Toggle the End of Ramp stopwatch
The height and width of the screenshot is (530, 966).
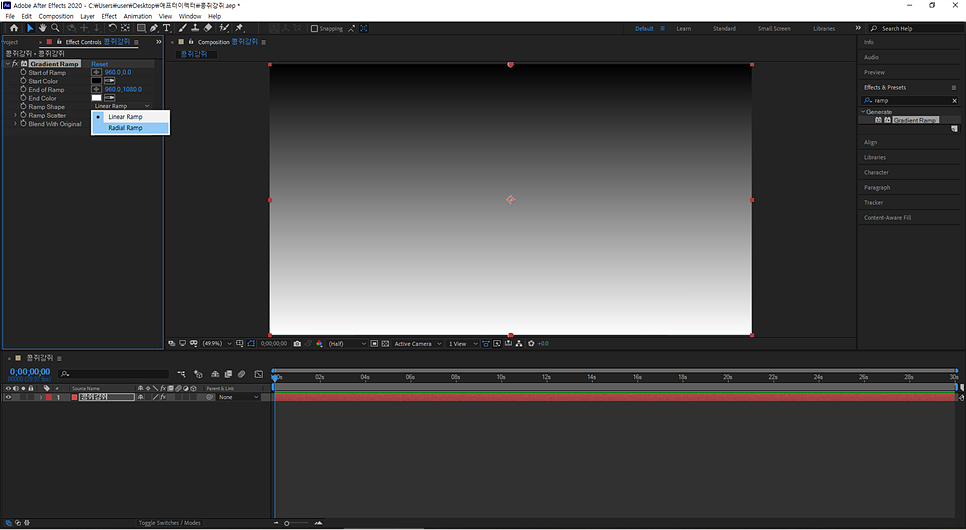(23, 89)
